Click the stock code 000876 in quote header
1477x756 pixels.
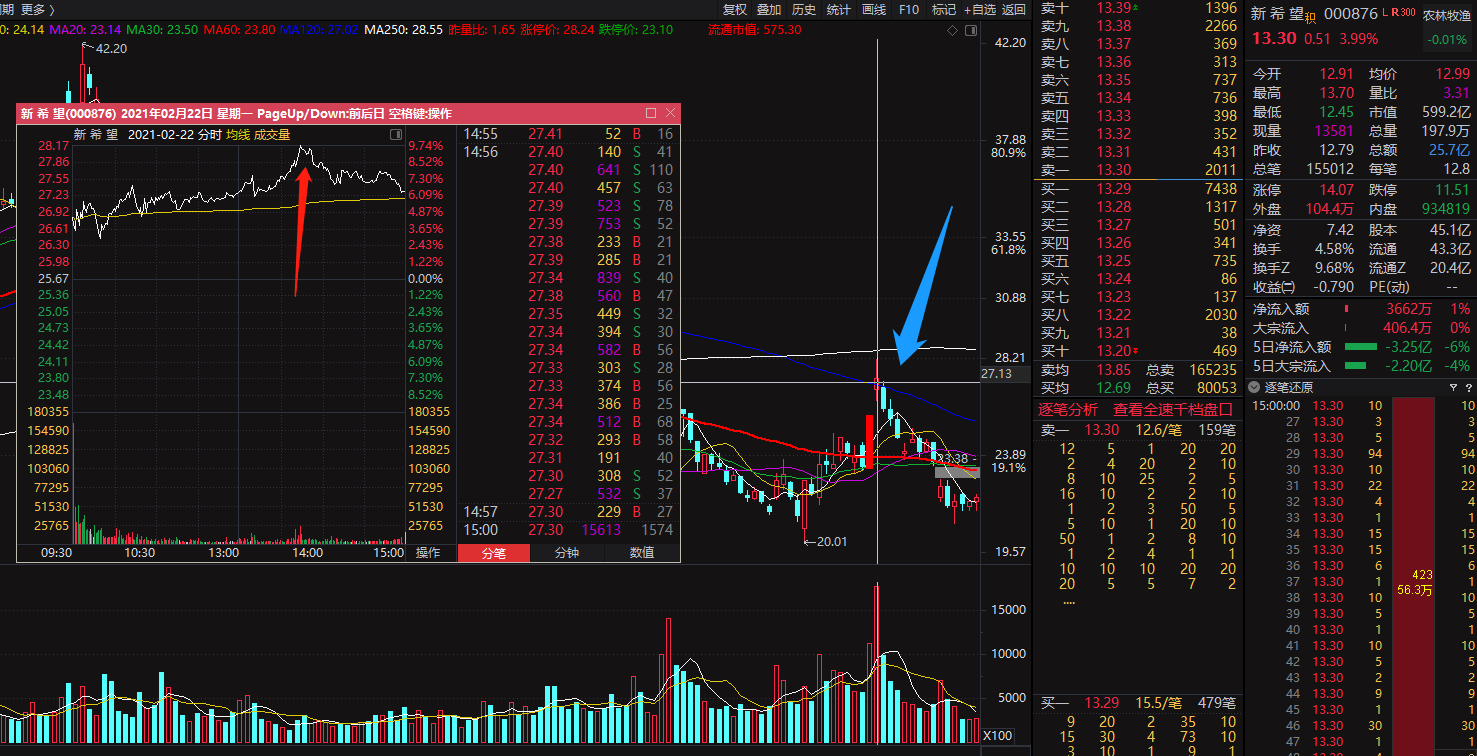pos(1351,14)
